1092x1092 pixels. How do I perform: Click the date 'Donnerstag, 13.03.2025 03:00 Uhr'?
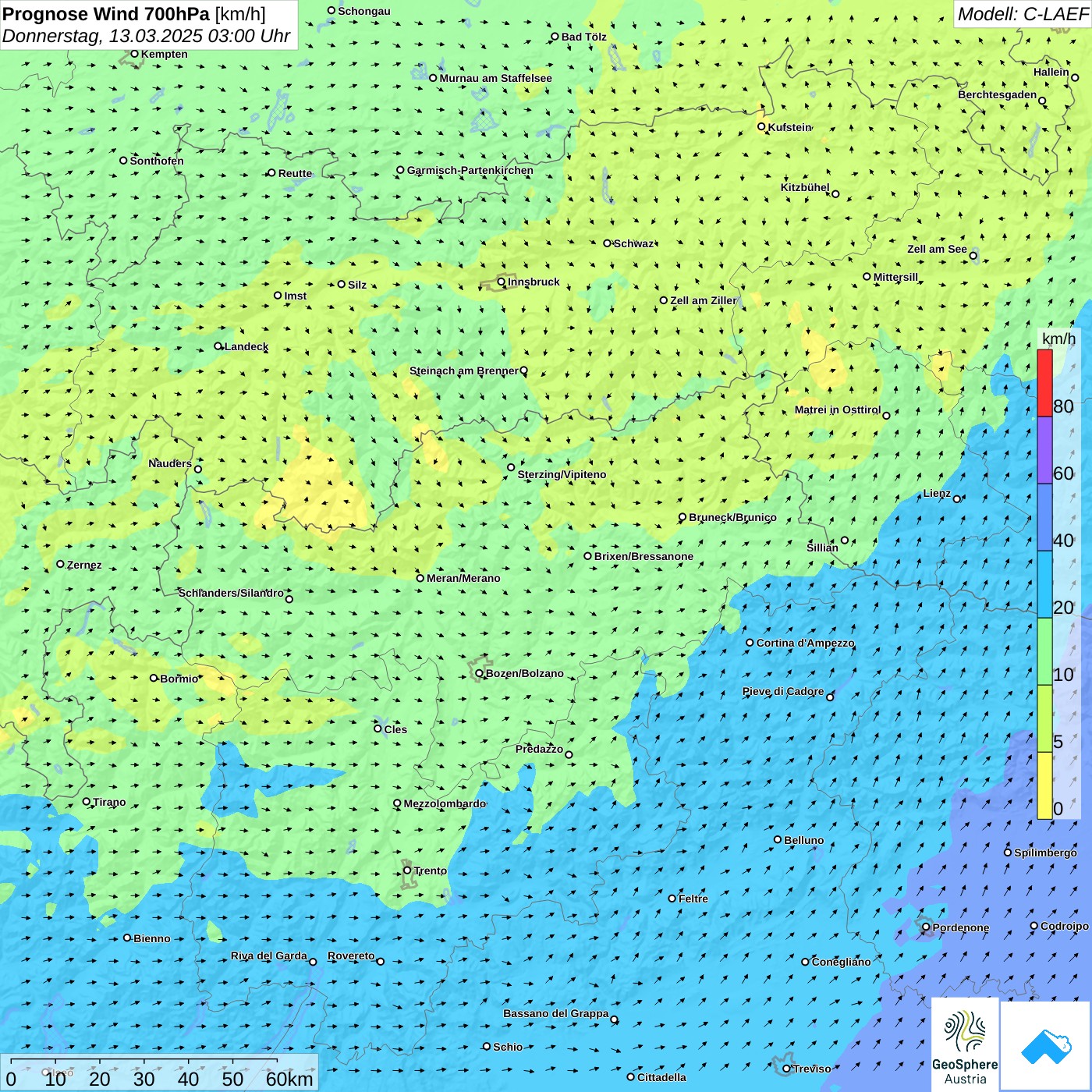click(147, 36)
